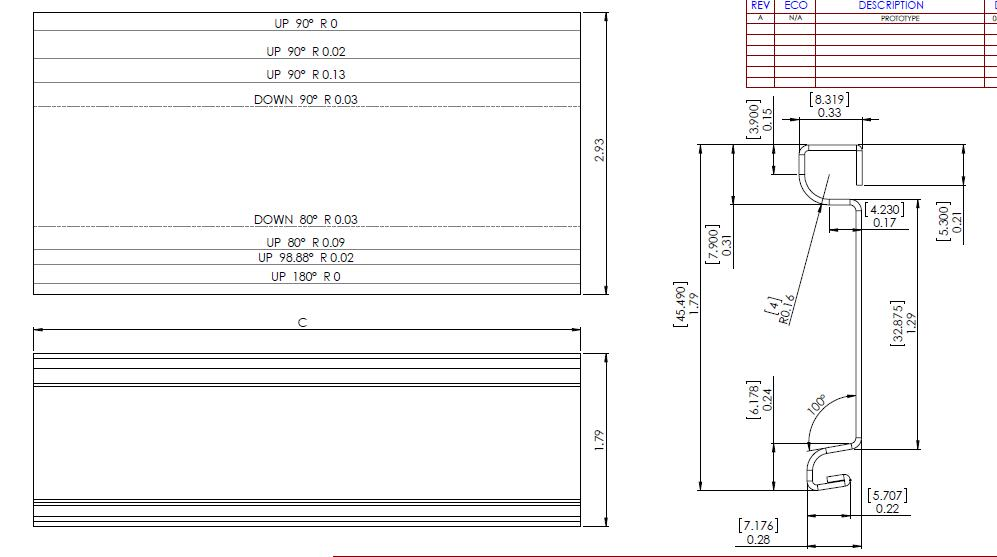
Task: Click the [3.900] 0.15 dimension
Action: click(x=761, y=115)
